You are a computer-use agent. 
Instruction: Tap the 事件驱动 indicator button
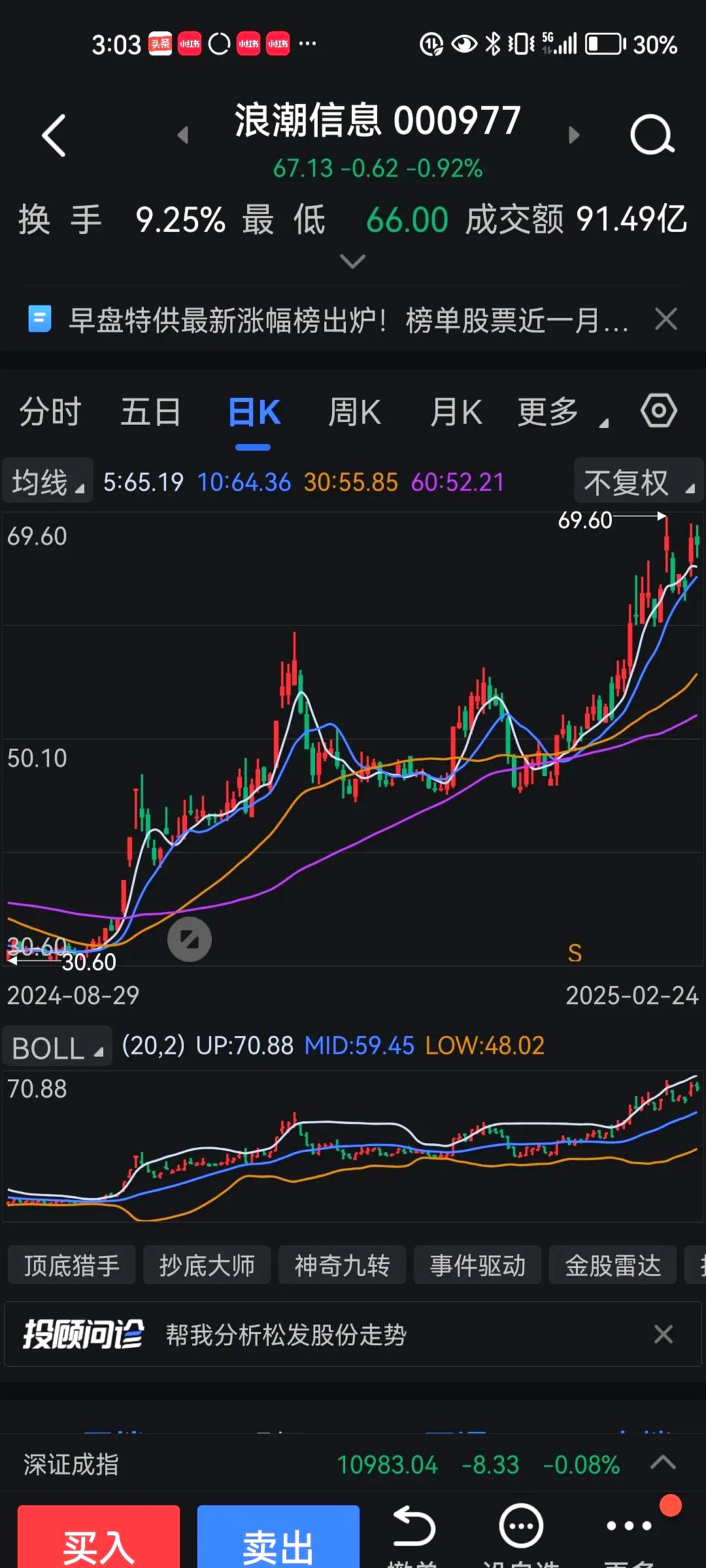point(477,1266)
